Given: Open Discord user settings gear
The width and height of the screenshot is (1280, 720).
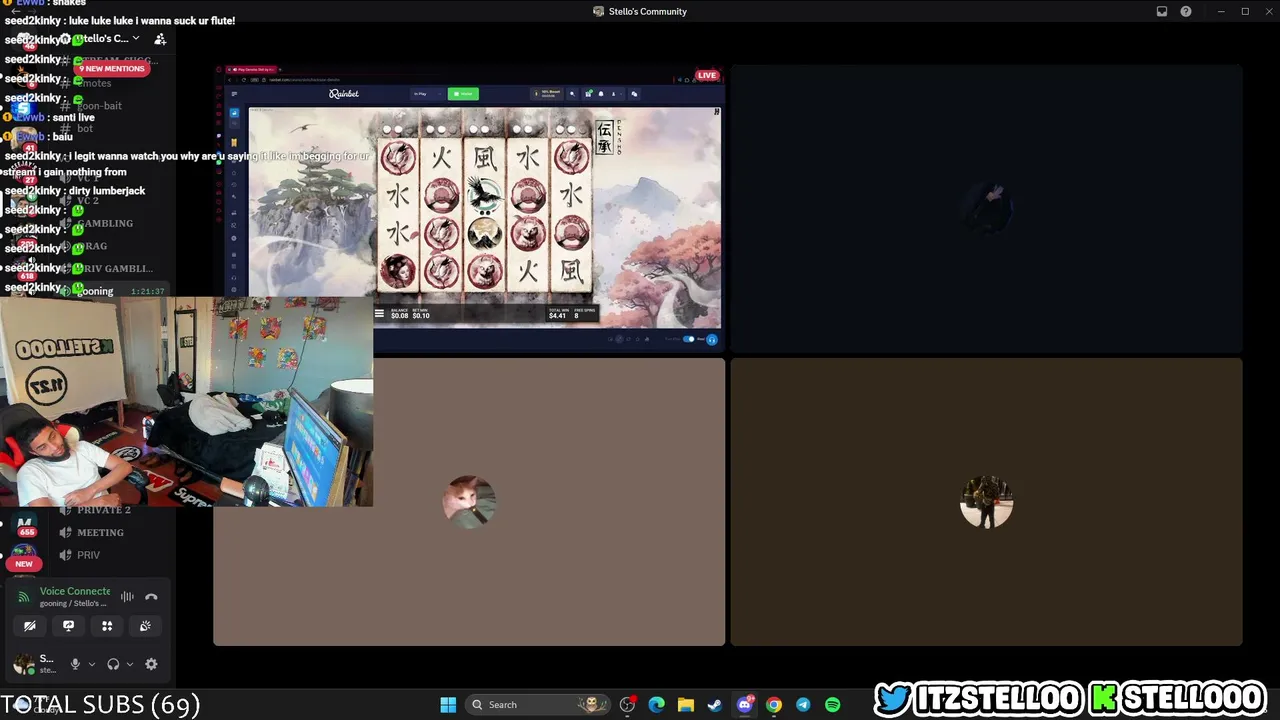Looking at the screenshot, I should pos(151,664).
